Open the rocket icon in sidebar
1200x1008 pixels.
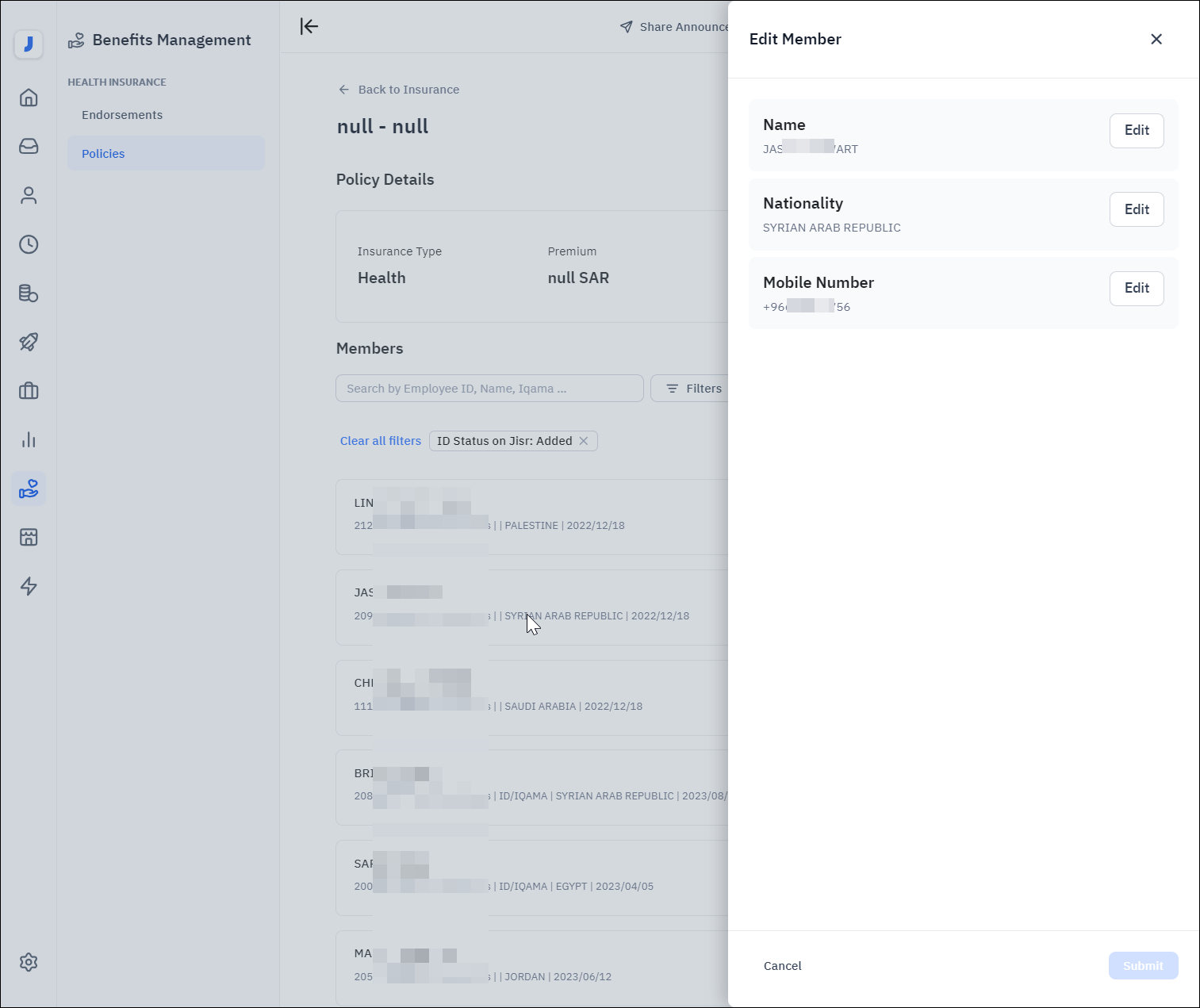pos(29,342)
